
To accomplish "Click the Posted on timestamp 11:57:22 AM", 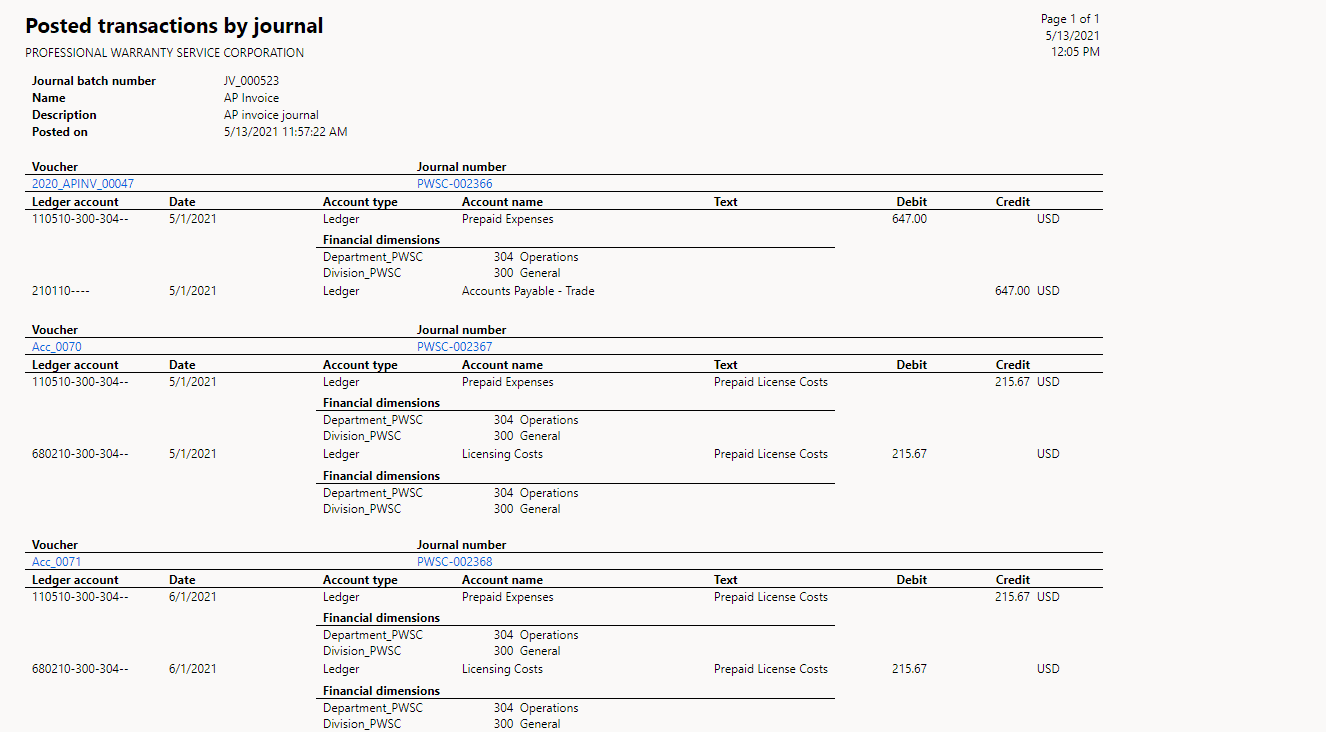I will 285,132.
